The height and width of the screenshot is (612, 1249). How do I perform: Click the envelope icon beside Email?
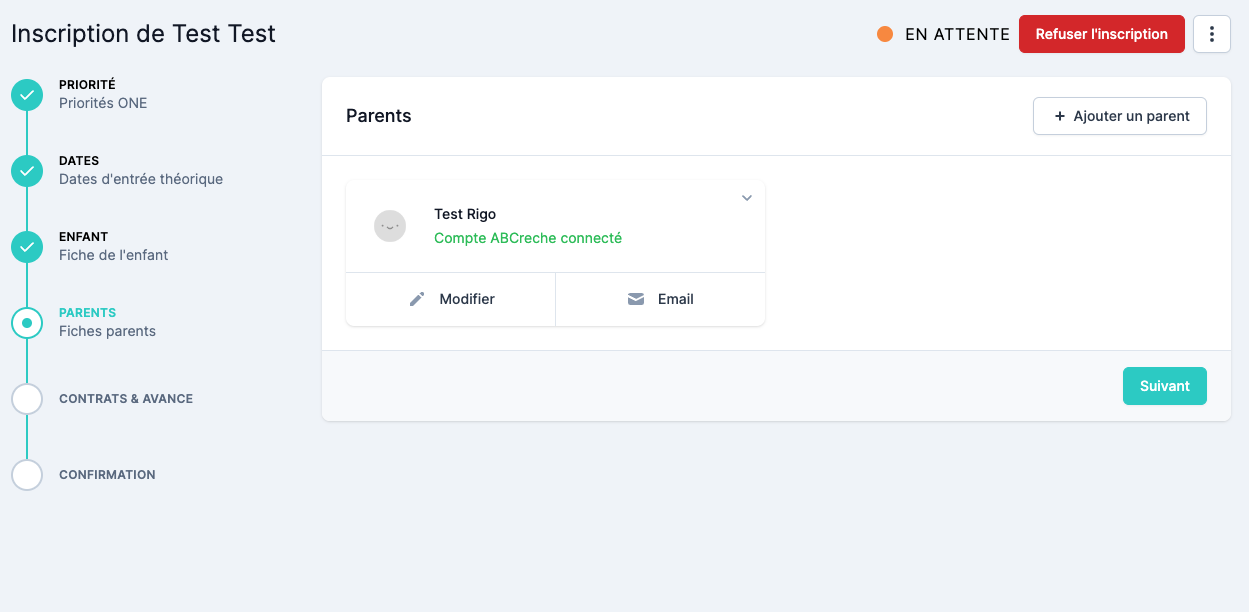click(636, 299)
